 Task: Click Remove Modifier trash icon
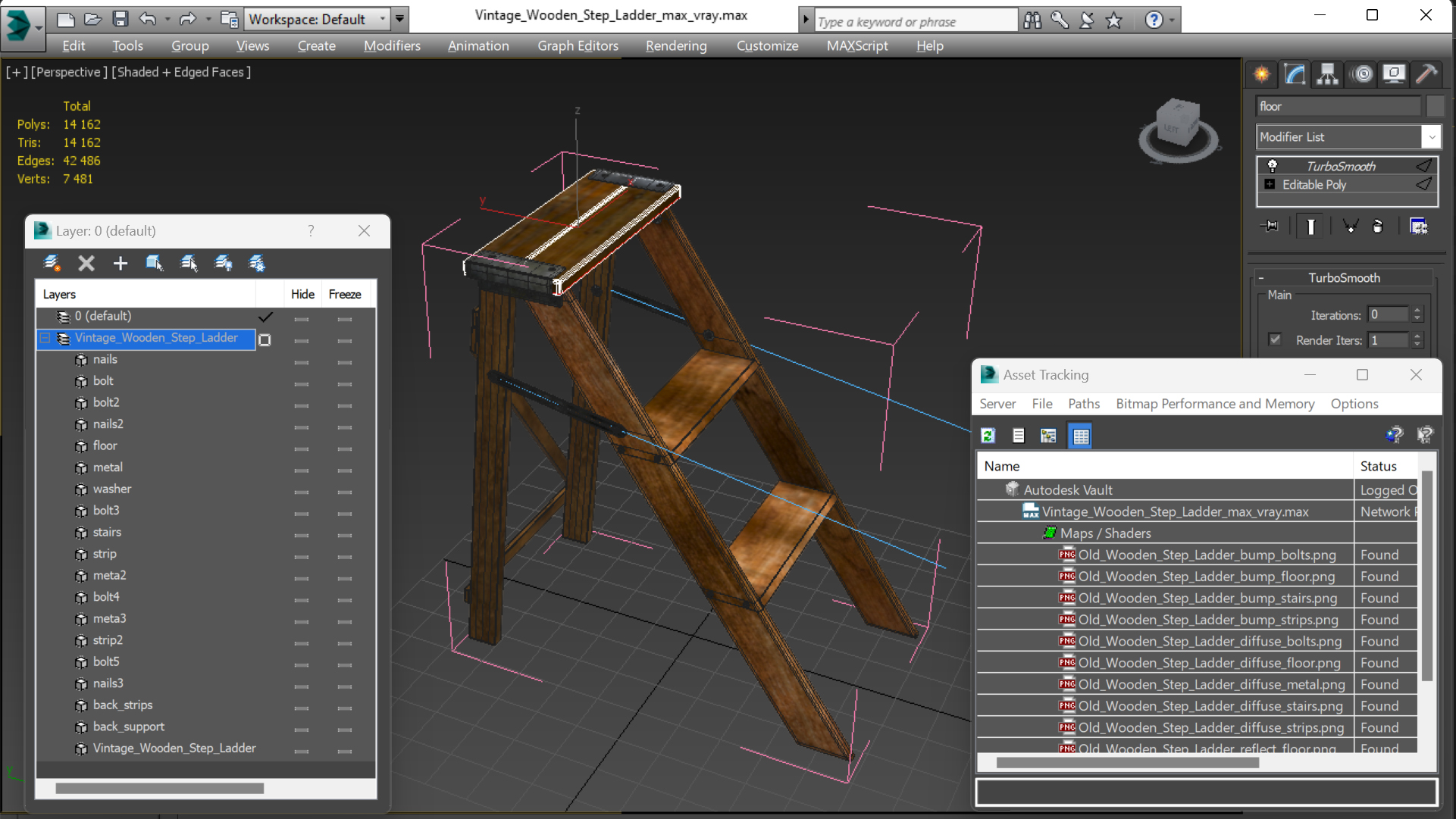1378,227
